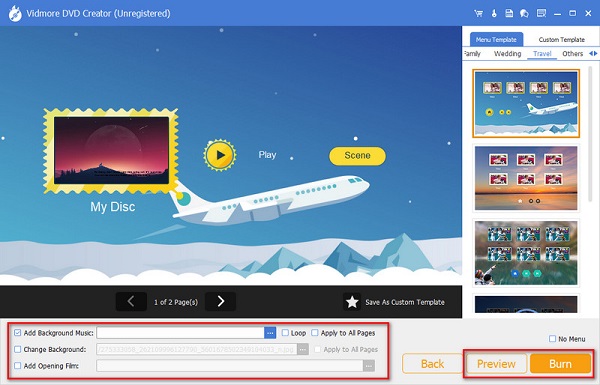Open the shopping cart purchase icon
600x385 pixels.
[x=478, y=13]
